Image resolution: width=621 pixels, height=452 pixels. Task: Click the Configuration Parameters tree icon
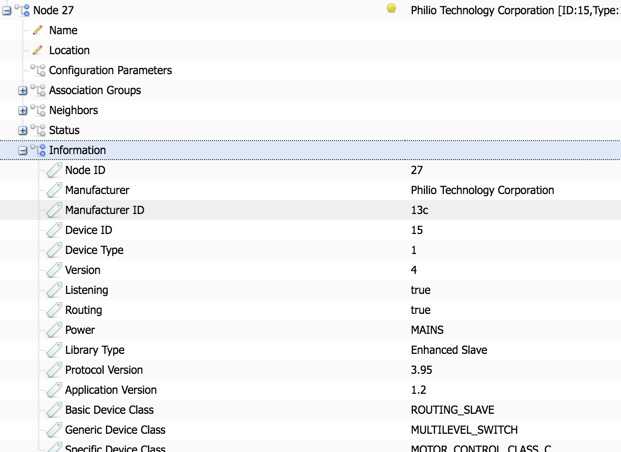pyautogui.click(x=38, y=70)
